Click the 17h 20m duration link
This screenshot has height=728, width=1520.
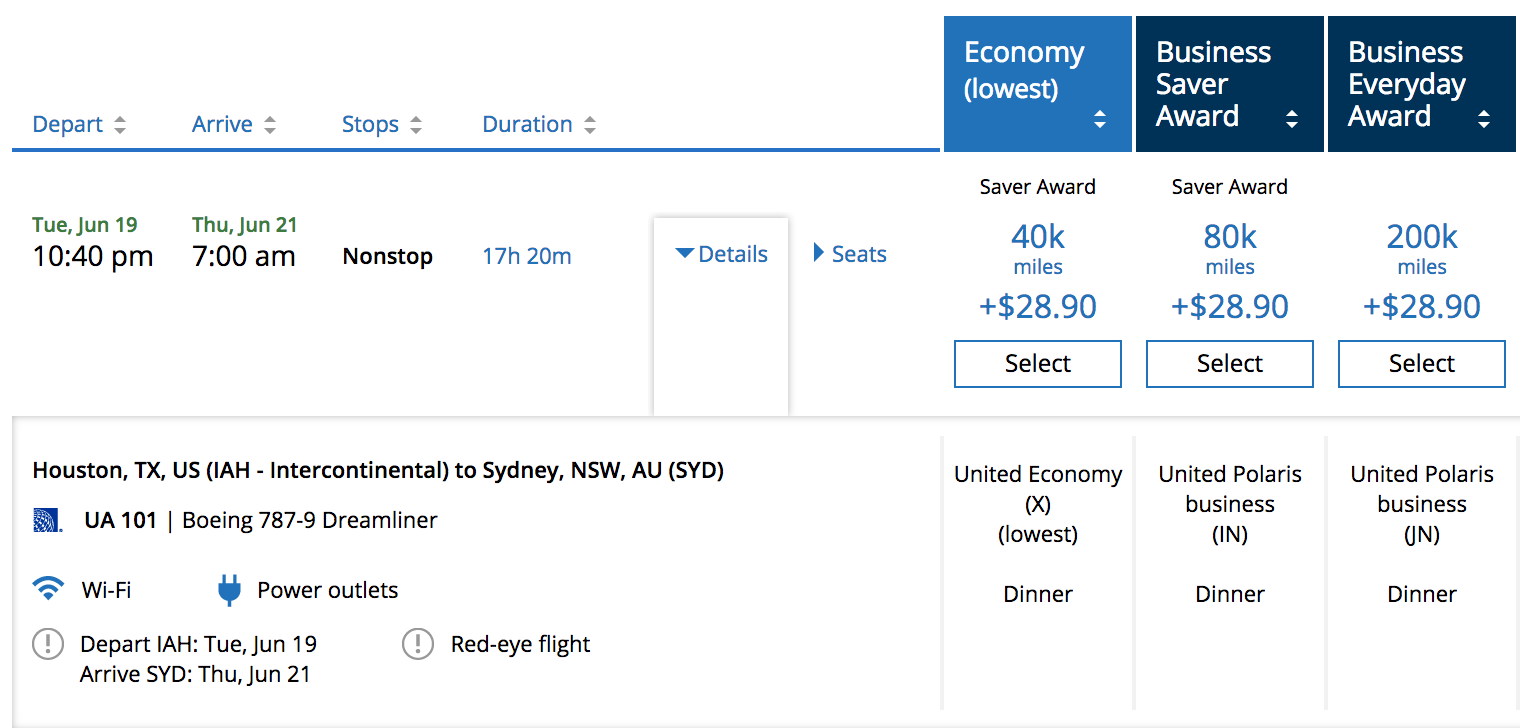[527, 256]
